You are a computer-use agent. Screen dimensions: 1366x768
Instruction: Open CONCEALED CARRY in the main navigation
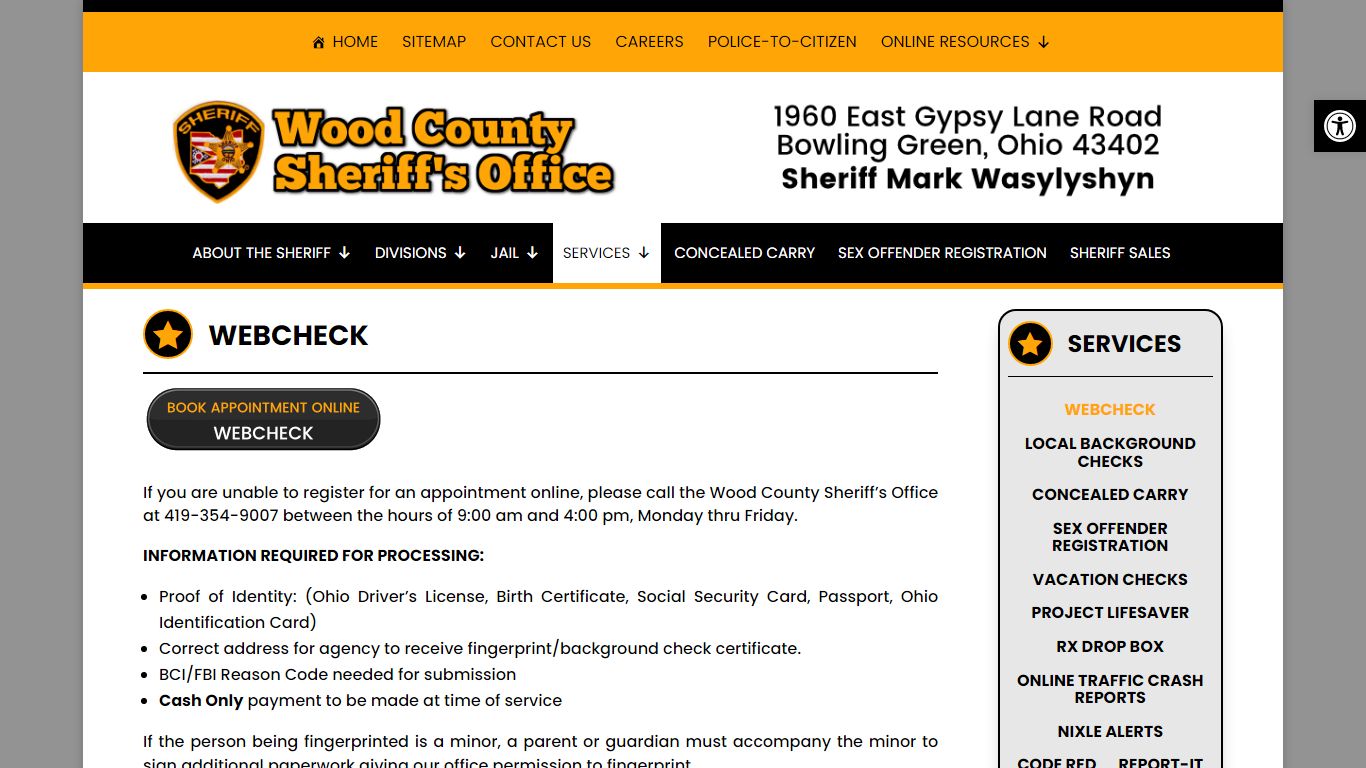click(x=744, y=253)
